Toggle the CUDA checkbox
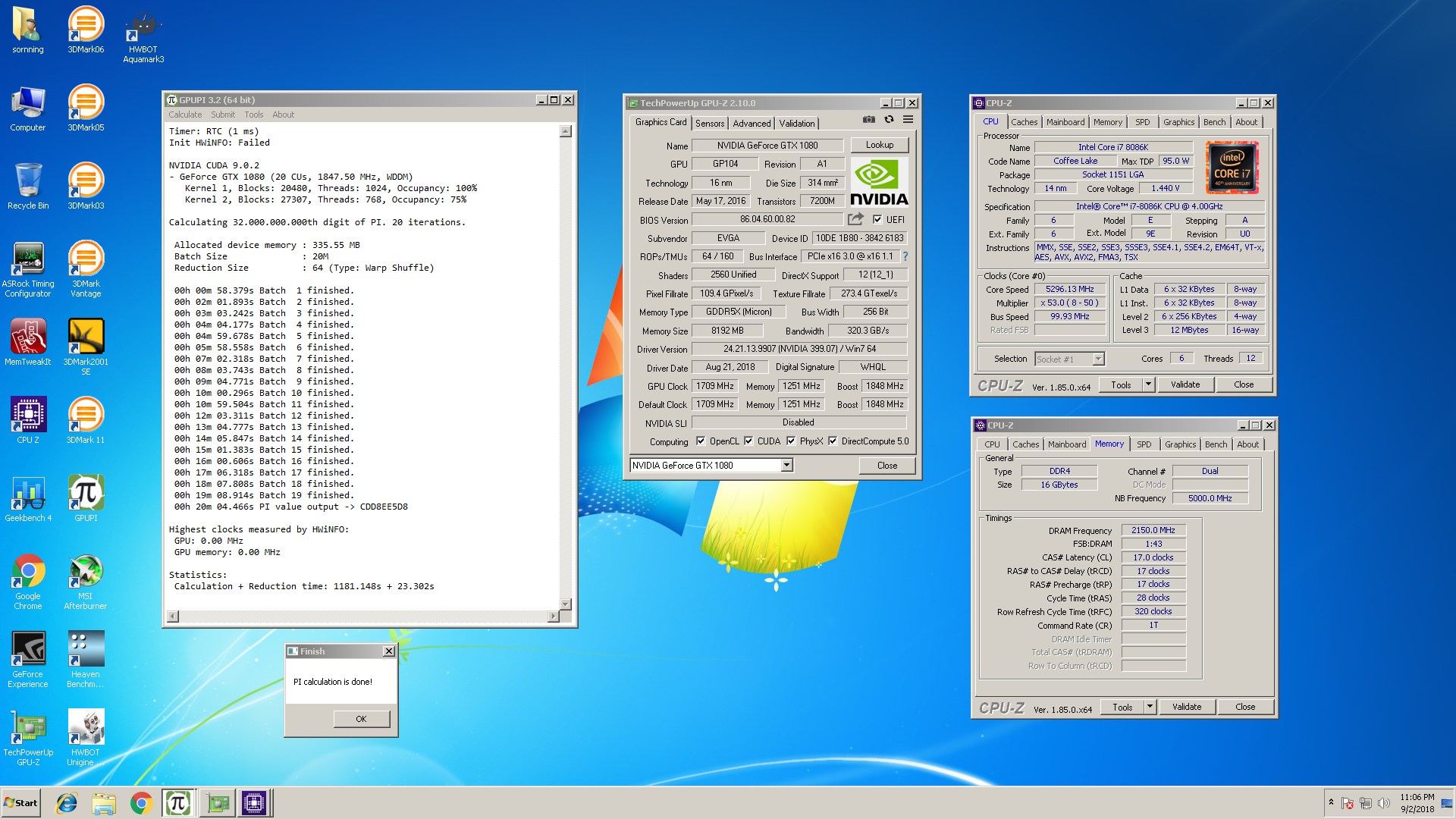This screenshot has width=1456, height=819. click(x=748, y=441)
